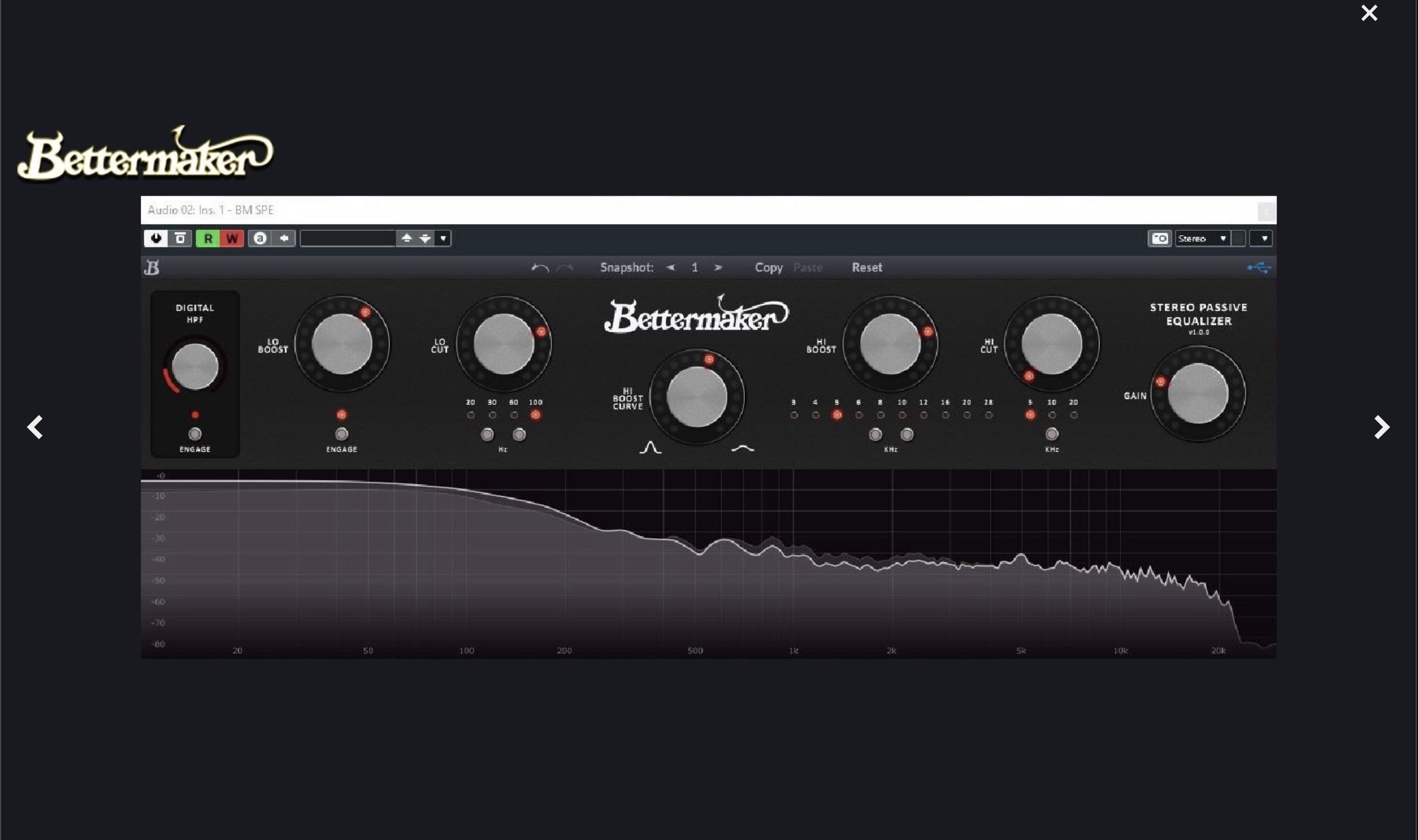Click the redo arrow
Viewport: 1418px width, 840px height.
[565, 268]
